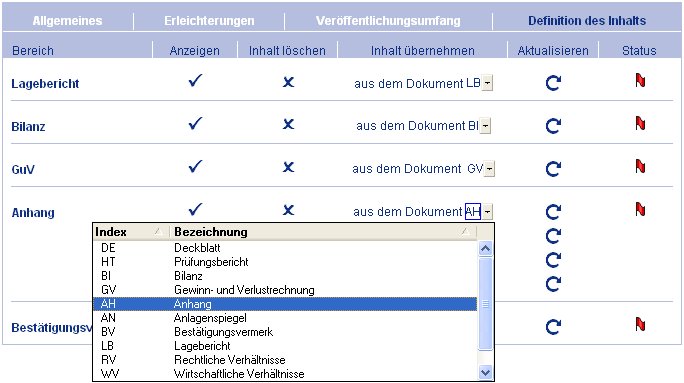The width and height of the screenshot is (684, 383).
Task: Click the delete X icon for Anhang
Action: coord(288,210)
